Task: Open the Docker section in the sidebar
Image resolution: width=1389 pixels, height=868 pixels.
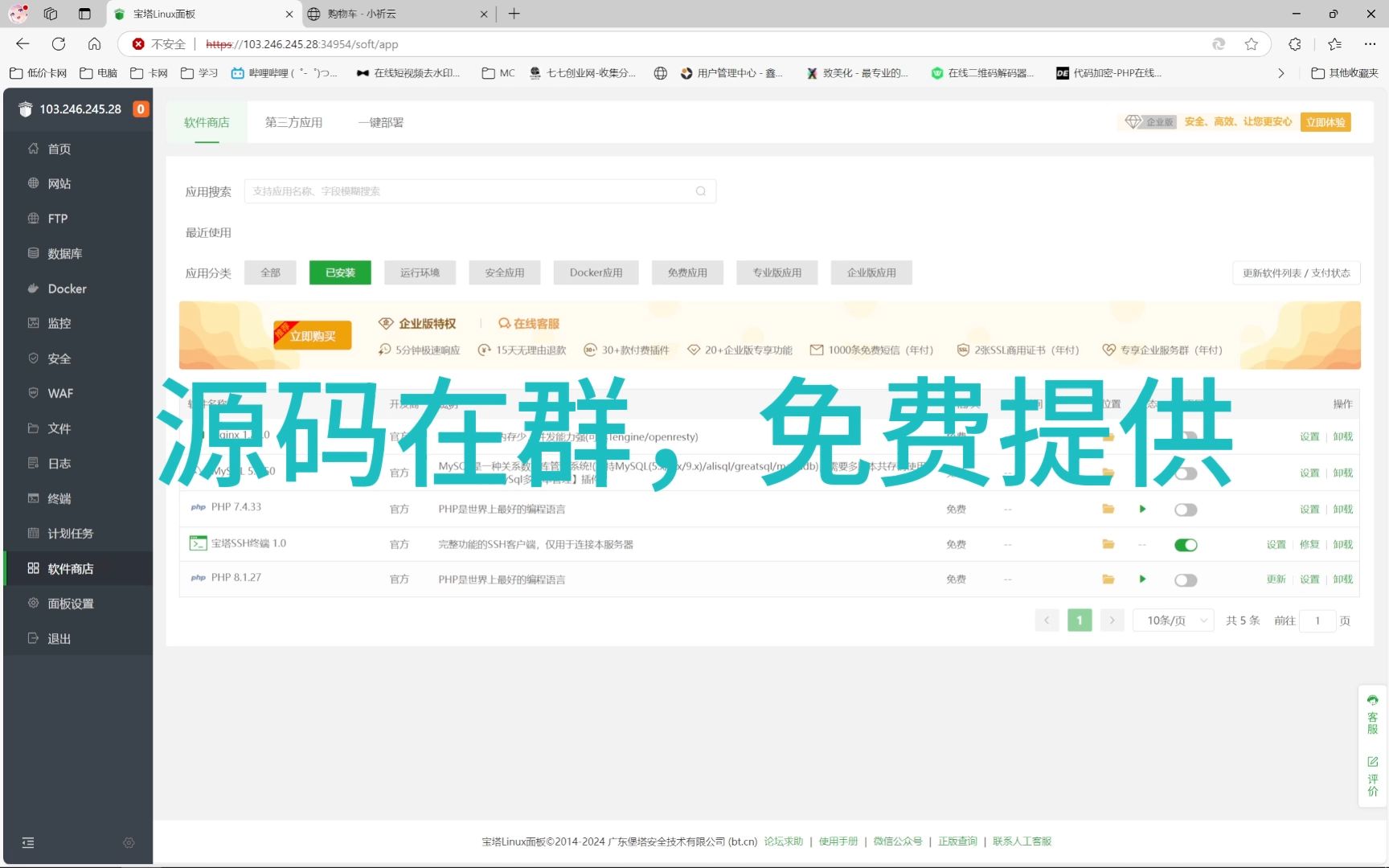Action: (66, 288)
